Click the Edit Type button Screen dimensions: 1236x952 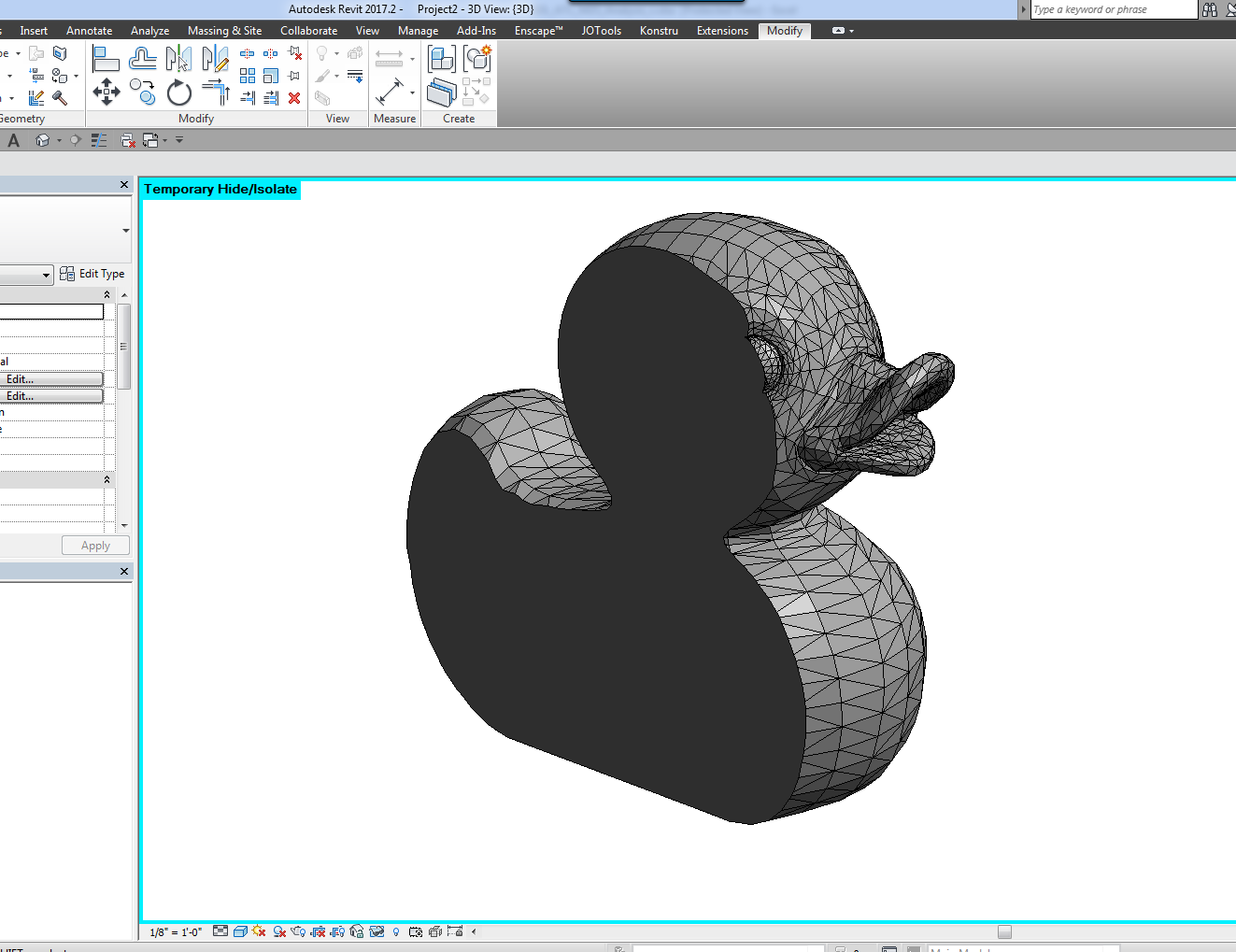92,274
